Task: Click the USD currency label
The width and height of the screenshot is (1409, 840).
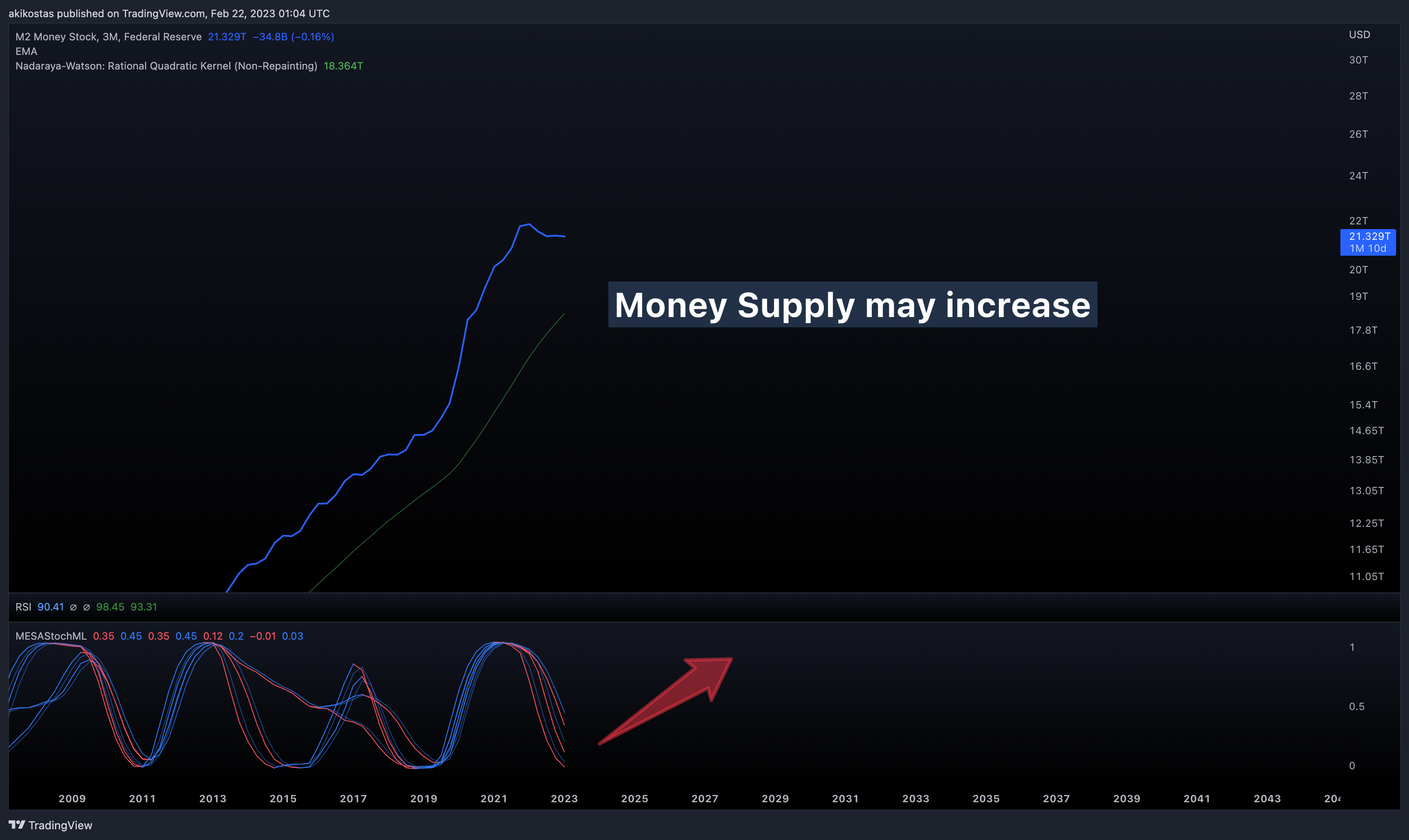Action: coord(1359,34)
